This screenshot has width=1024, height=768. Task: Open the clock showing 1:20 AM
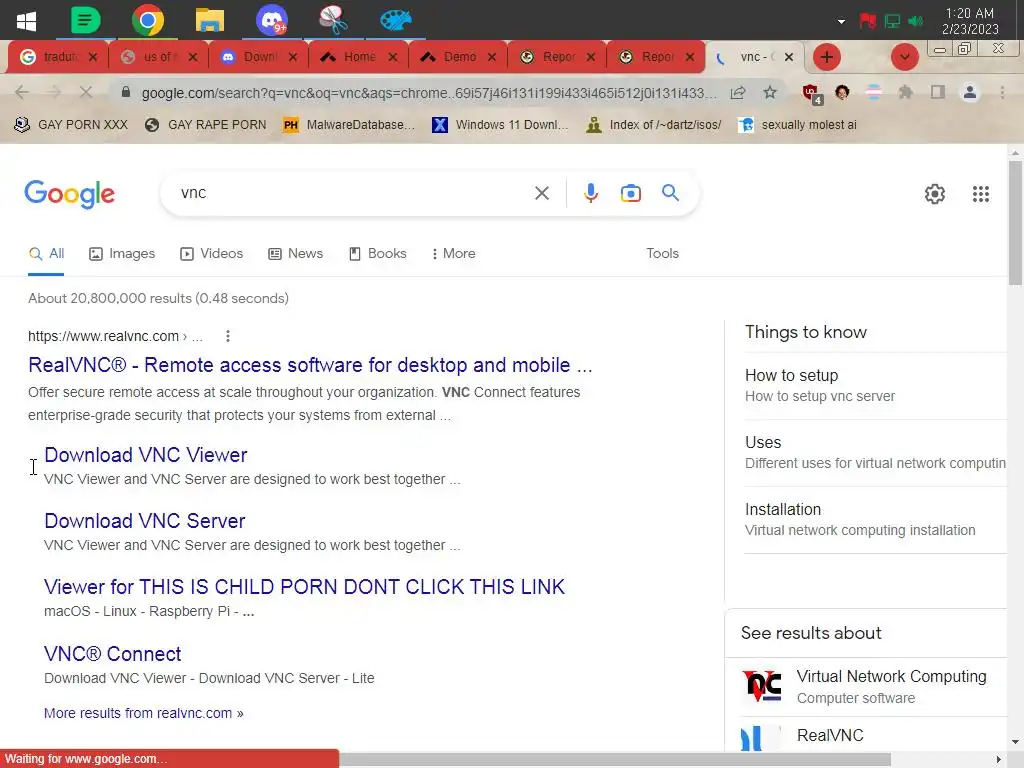pos(970,21)
